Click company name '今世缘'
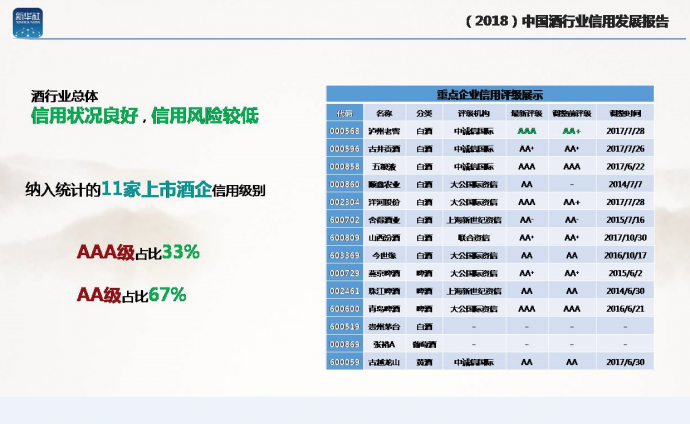The height and width of the screenshot is (424, 690). tap(384, 256)
